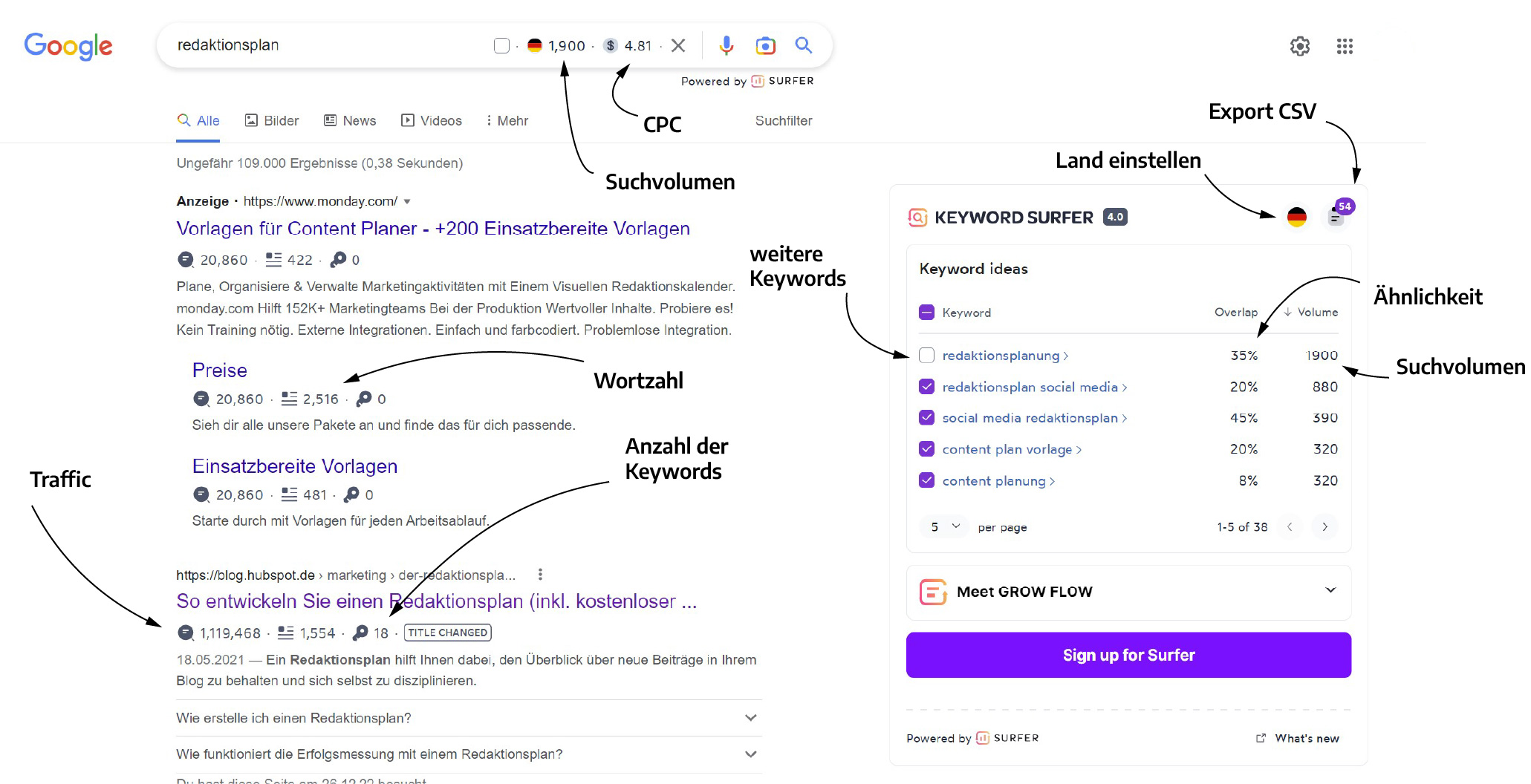Open ad options arrow next to monday.com URL
Screen dimensions: 1531x784
tap(407, 201)
